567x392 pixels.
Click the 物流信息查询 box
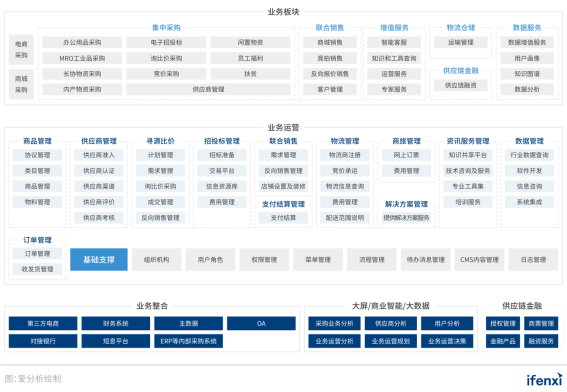pos(345,186)
